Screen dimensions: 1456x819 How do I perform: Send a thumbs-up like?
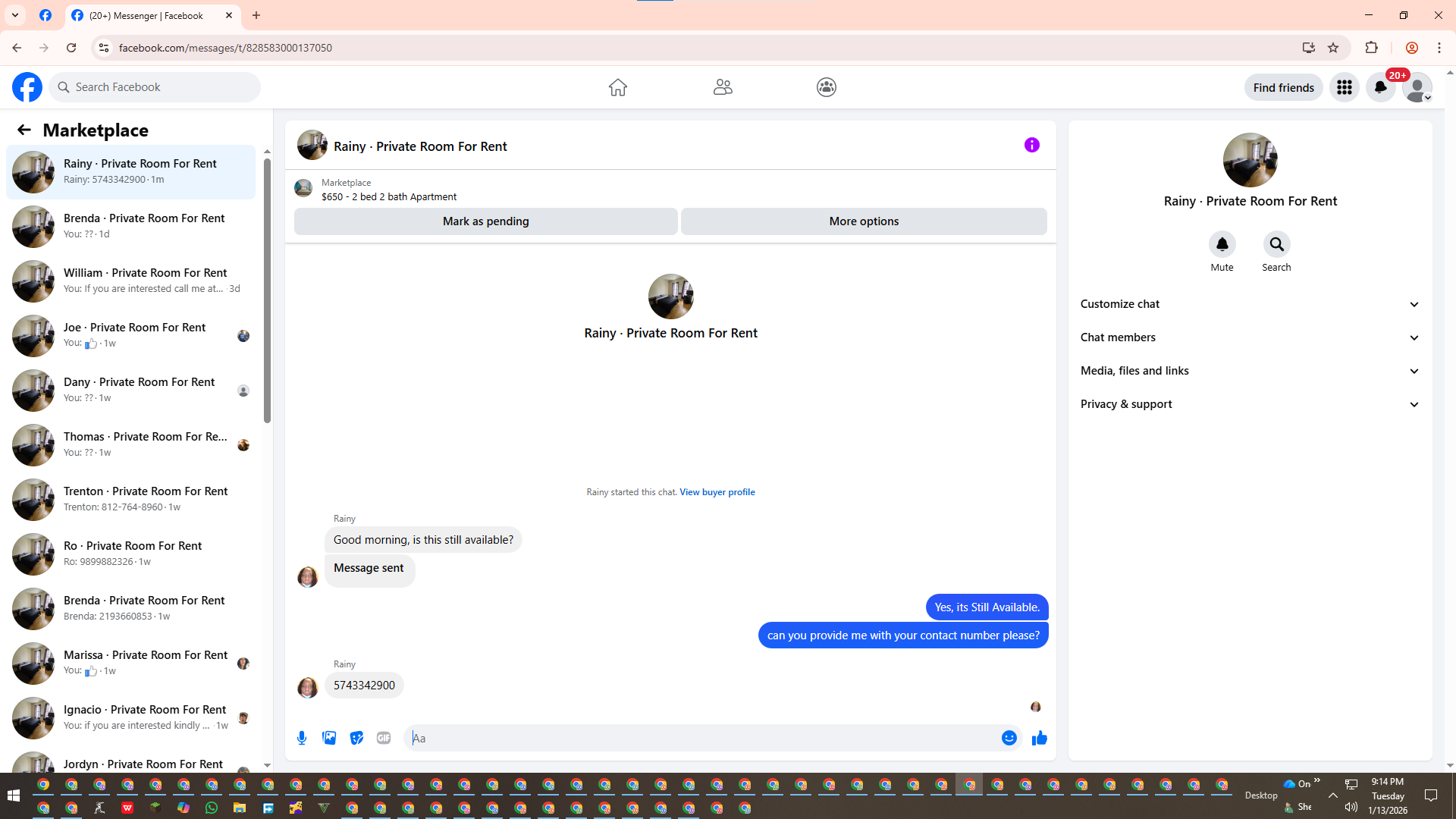click(x=1039, y=738)
